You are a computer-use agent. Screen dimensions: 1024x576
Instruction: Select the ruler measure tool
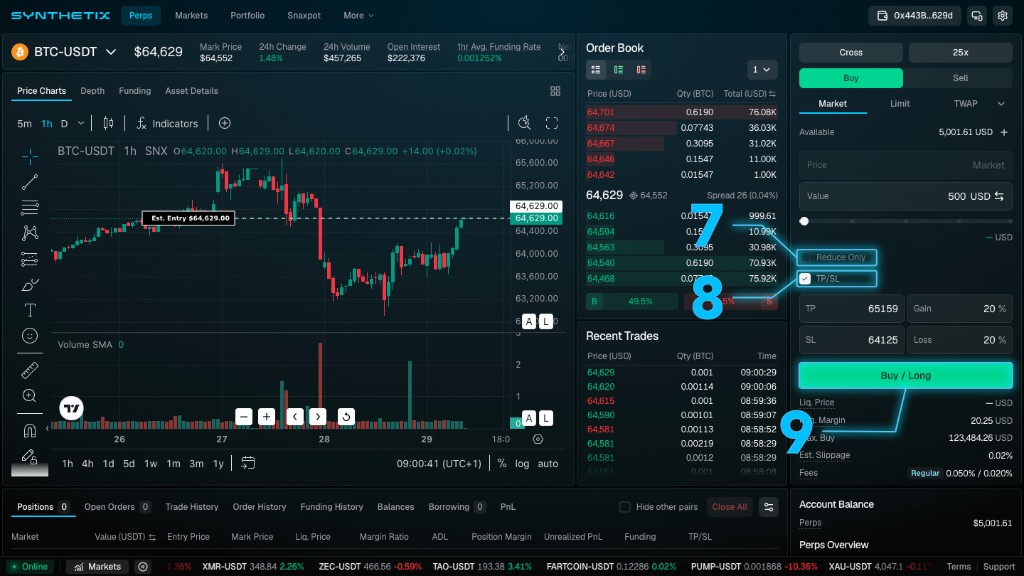click(29, 370)
